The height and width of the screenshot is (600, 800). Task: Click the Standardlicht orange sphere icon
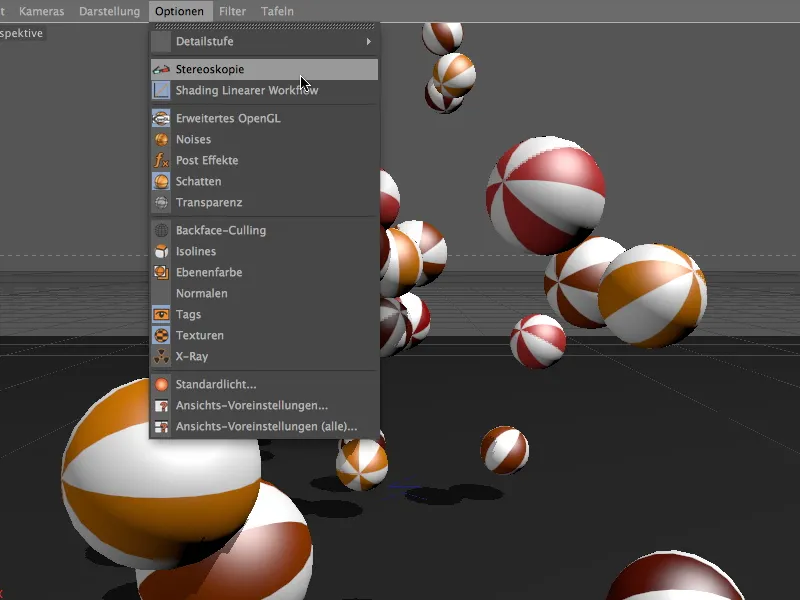click(161, 384)
